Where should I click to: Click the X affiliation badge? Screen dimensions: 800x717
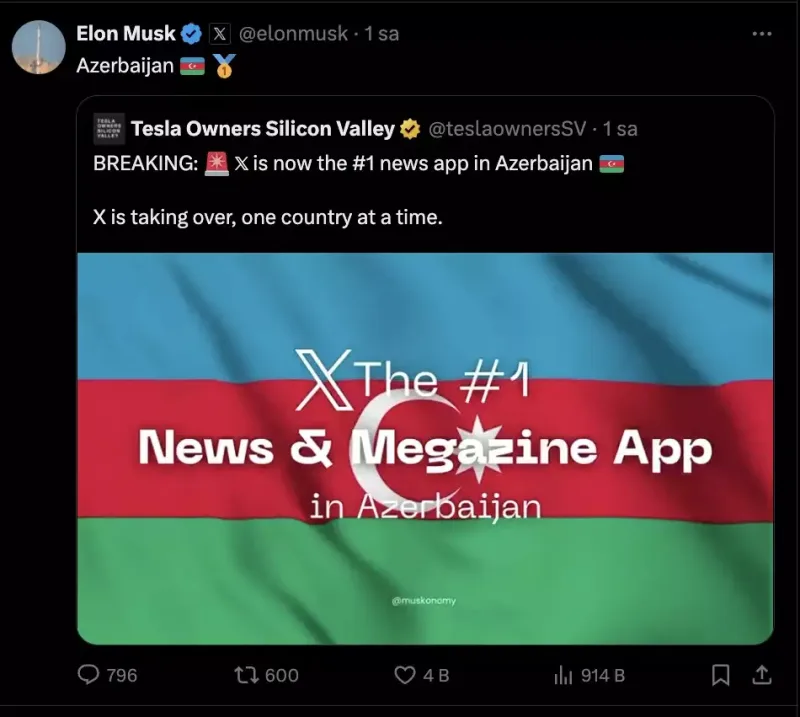219,34
